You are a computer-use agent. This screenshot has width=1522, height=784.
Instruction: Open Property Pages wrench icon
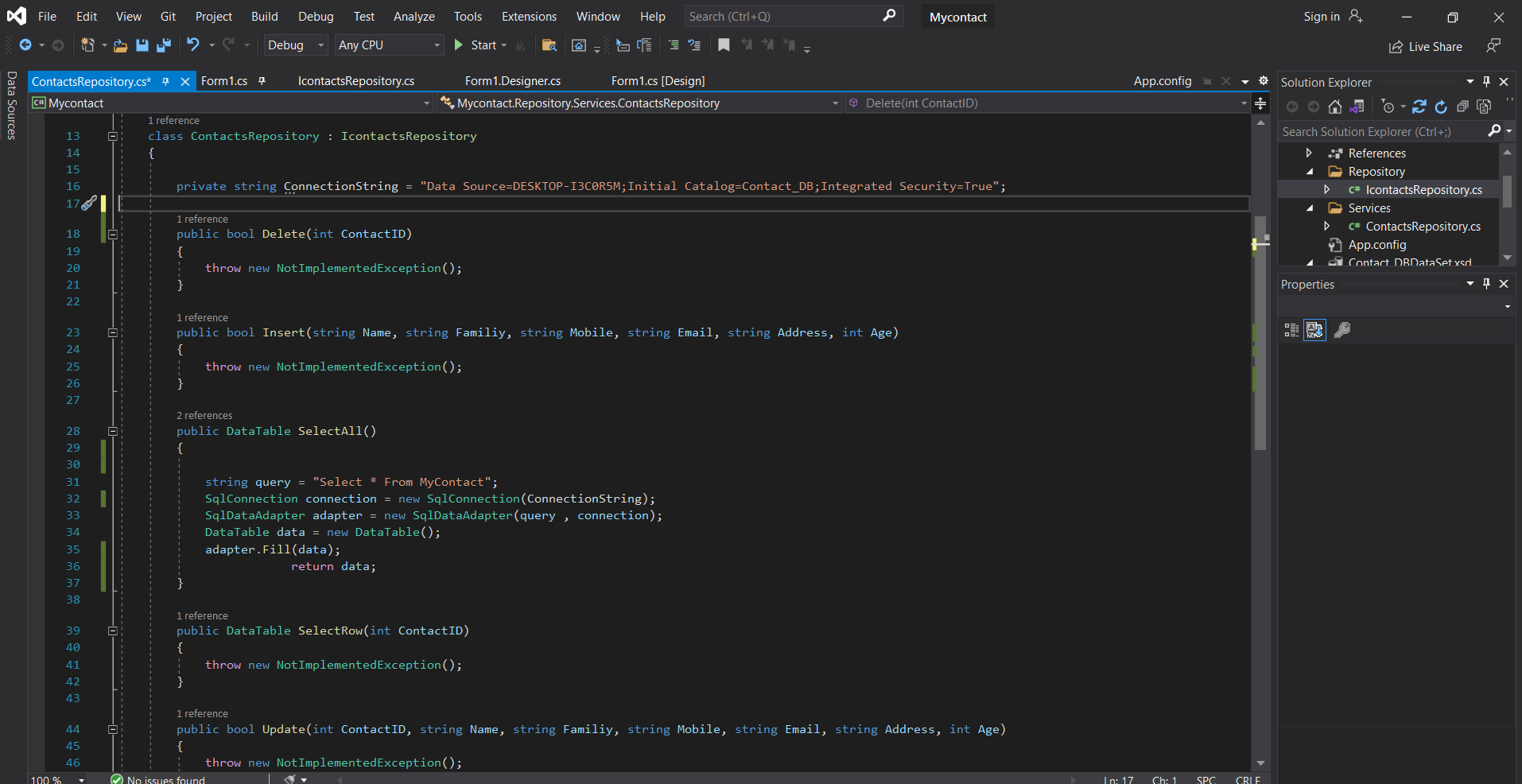pyautogui.click(x=1342, y=330)
